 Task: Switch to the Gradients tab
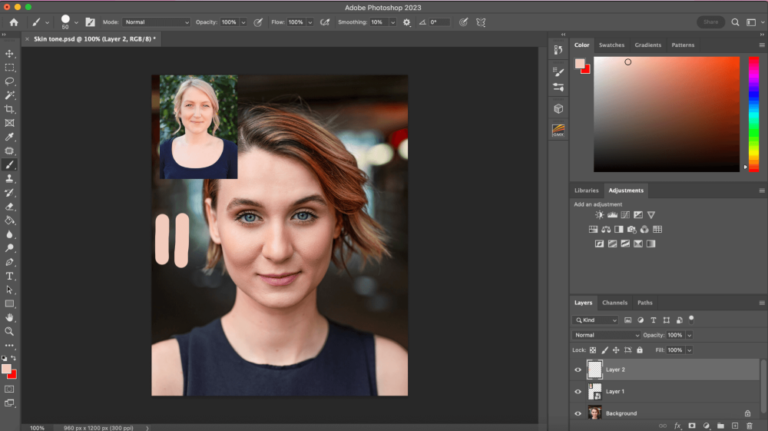[648, 45]
